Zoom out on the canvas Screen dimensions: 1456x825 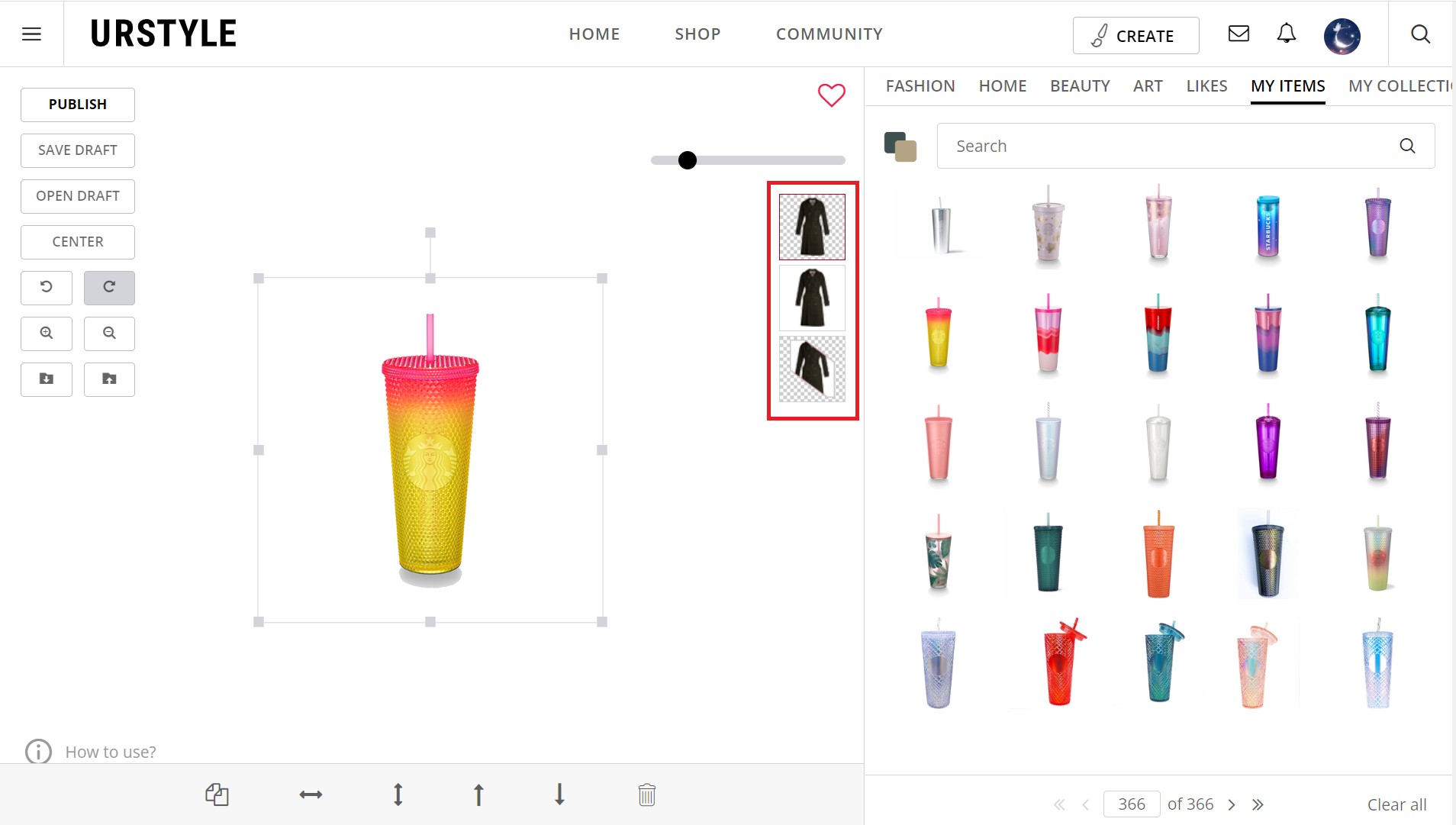pyautogui.click(x=109, y=334)
